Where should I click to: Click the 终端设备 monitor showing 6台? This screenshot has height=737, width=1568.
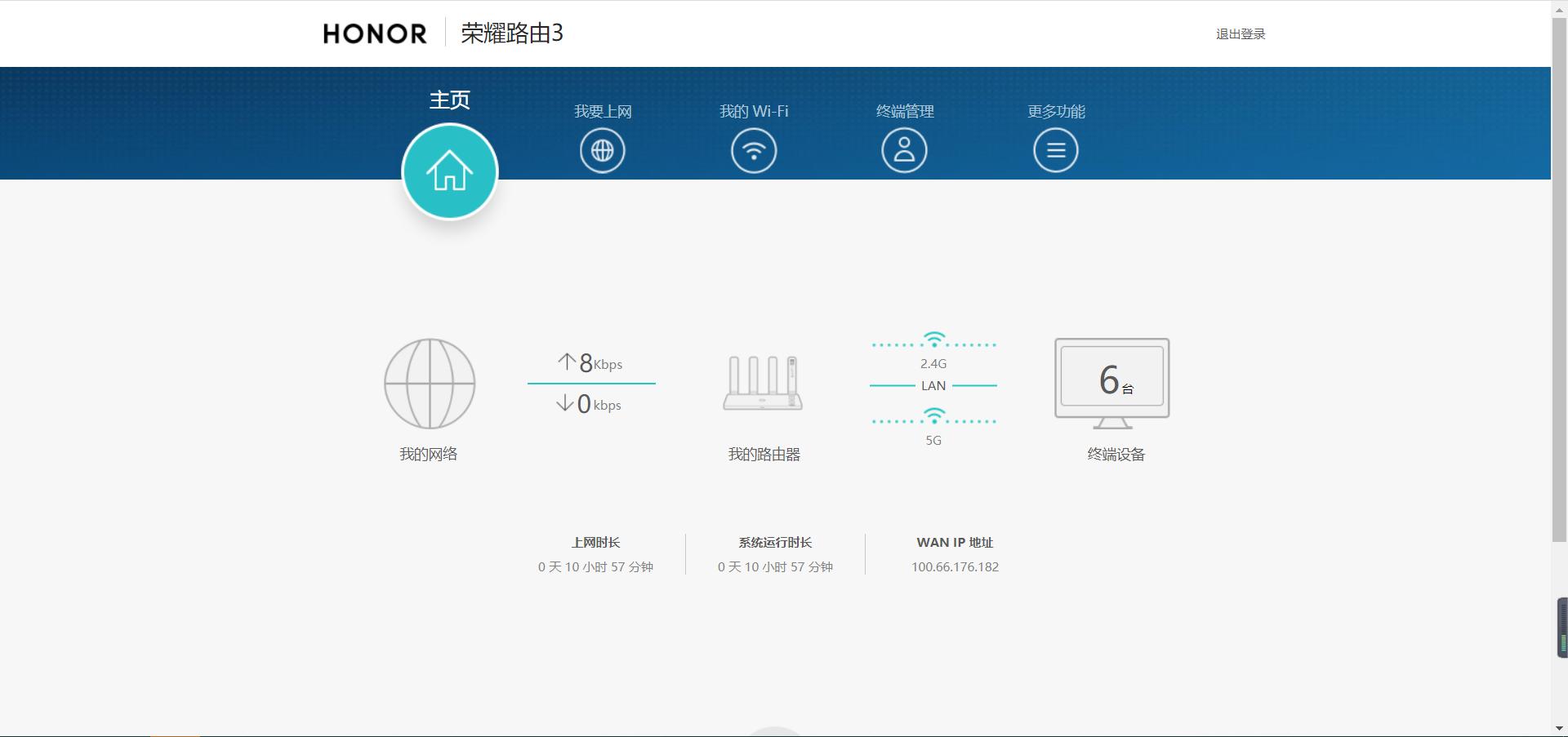point(1111,380)
